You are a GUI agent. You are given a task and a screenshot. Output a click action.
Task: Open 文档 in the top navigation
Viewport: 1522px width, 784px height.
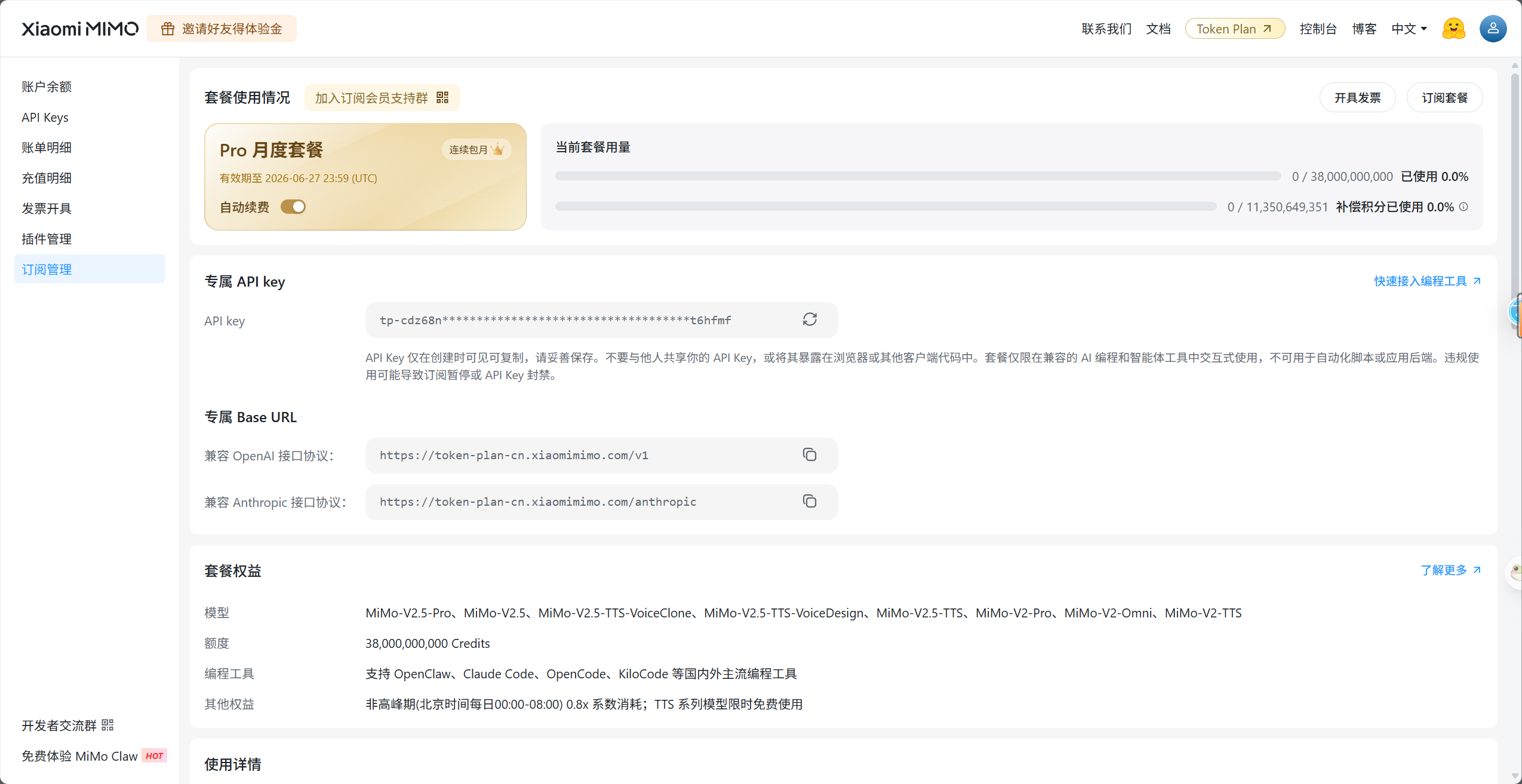point(1158,29)
